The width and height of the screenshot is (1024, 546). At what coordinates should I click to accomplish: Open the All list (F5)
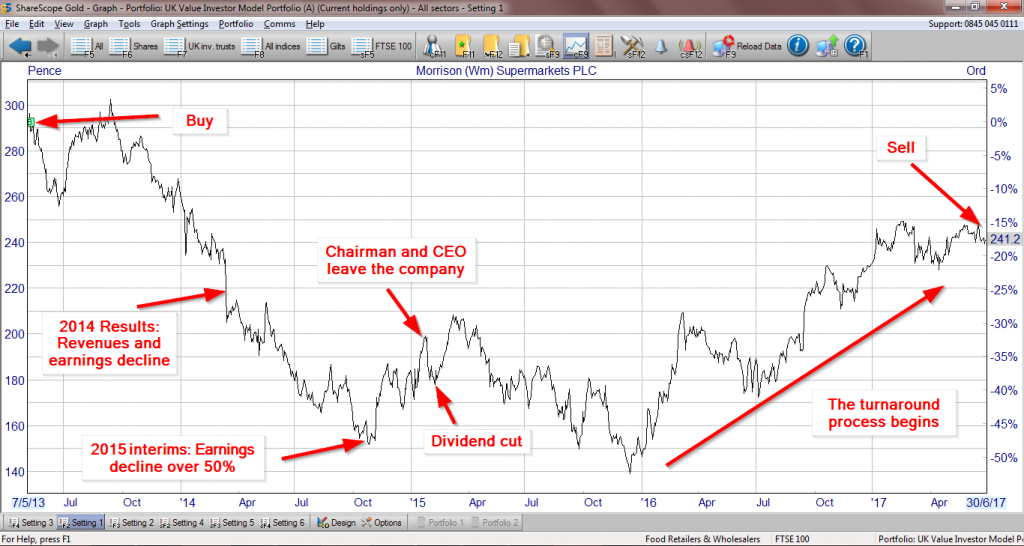click(87, 46)
